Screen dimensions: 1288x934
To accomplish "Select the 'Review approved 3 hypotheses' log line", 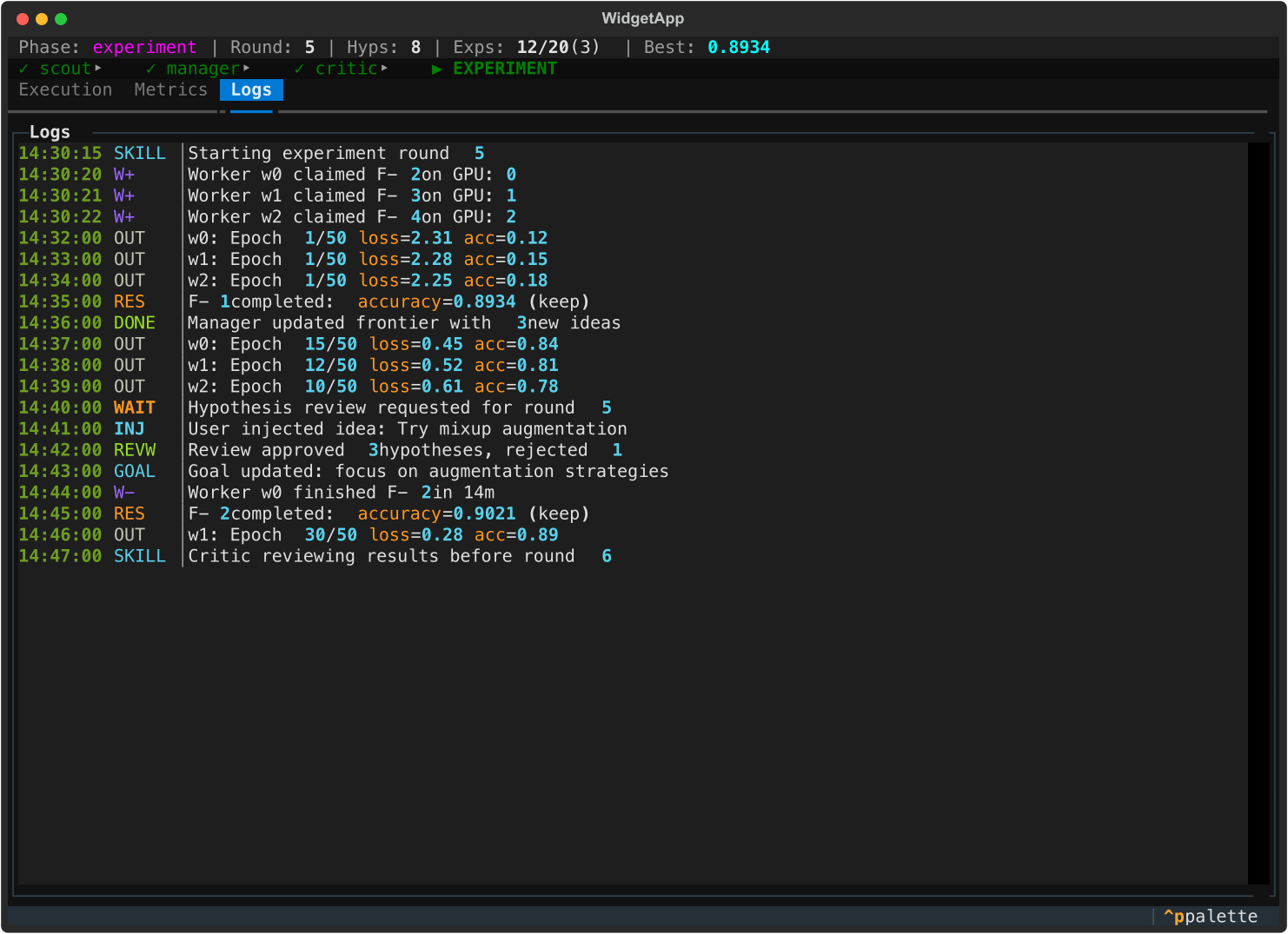I will pos(633,450).
